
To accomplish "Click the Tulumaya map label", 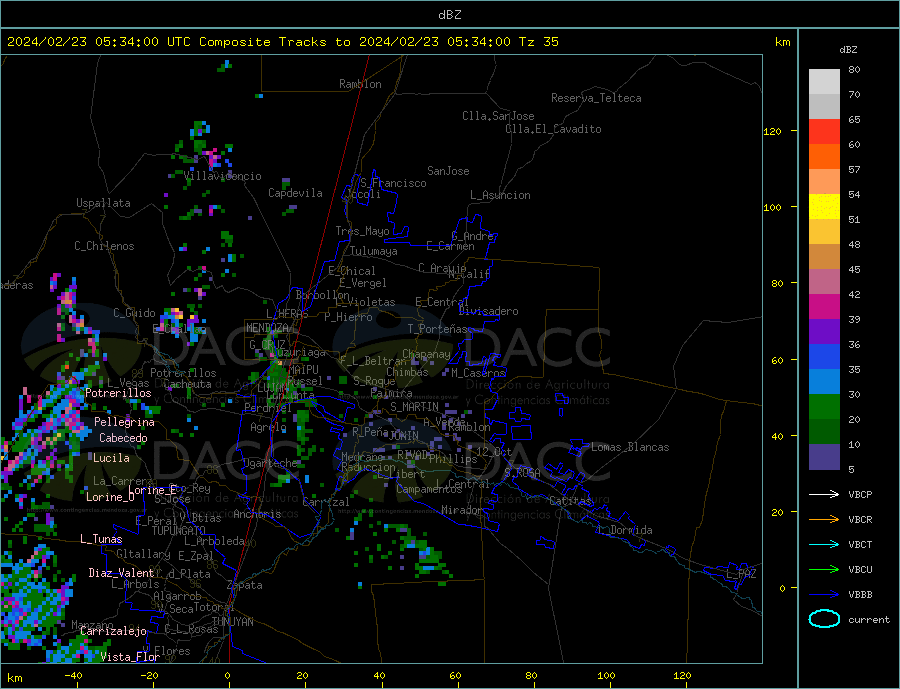I will (x=373, y=251).
